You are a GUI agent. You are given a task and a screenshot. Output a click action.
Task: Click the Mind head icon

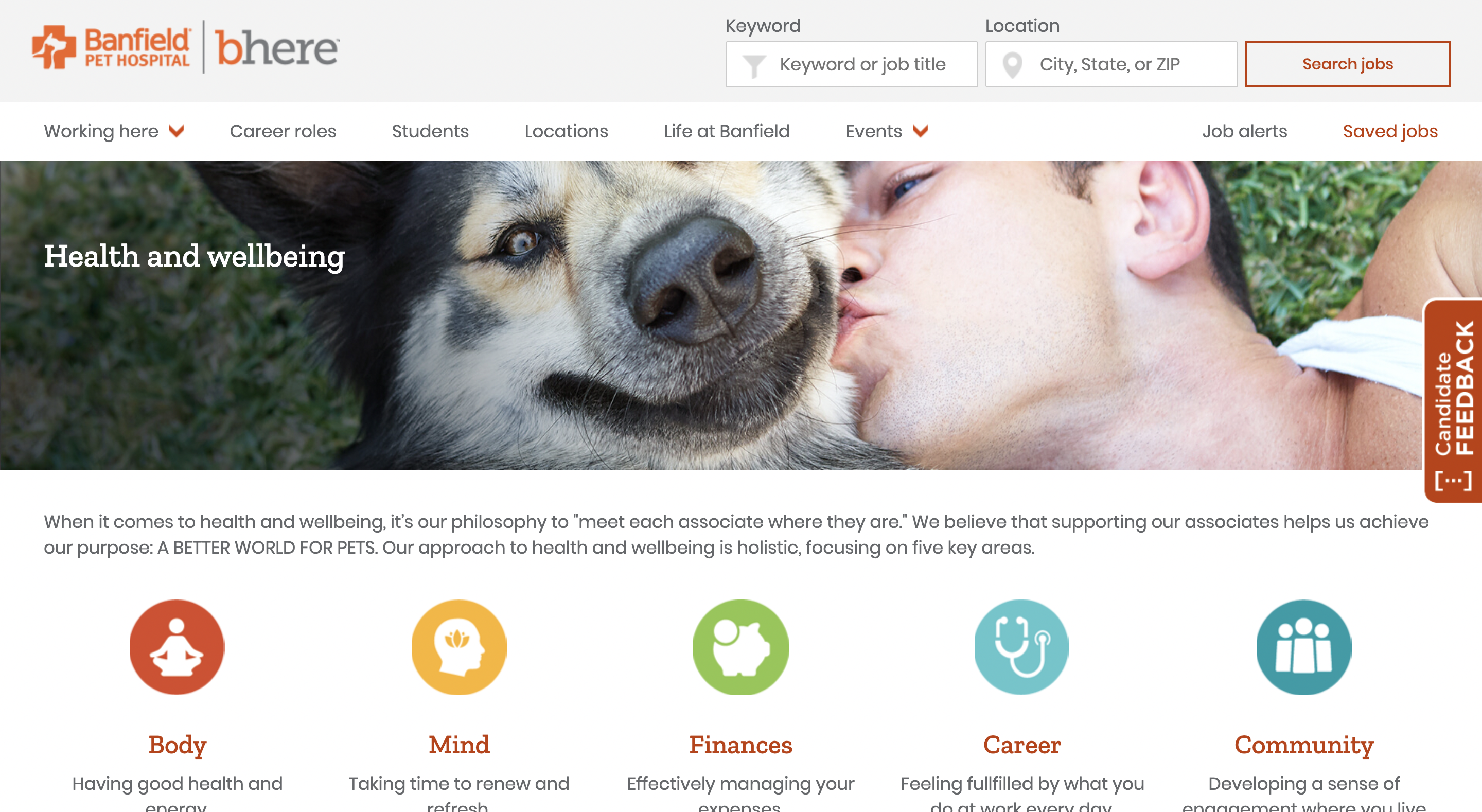[x=459, y=647]
